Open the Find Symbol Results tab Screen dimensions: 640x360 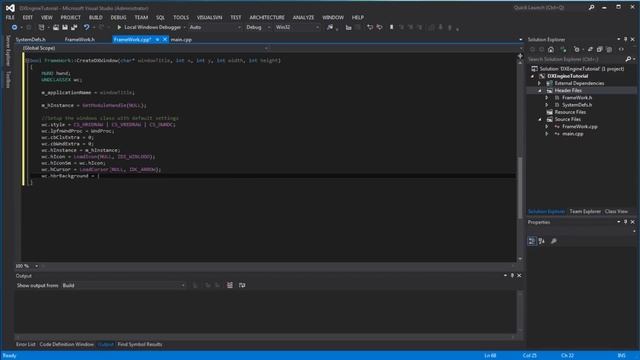tap(140, 344)
